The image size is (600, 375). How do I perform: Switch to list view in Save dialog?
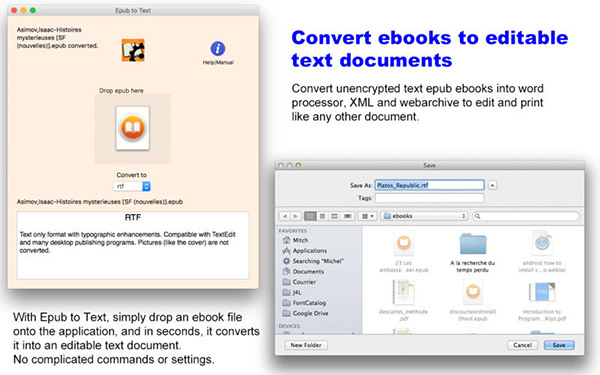coord(322,216)
